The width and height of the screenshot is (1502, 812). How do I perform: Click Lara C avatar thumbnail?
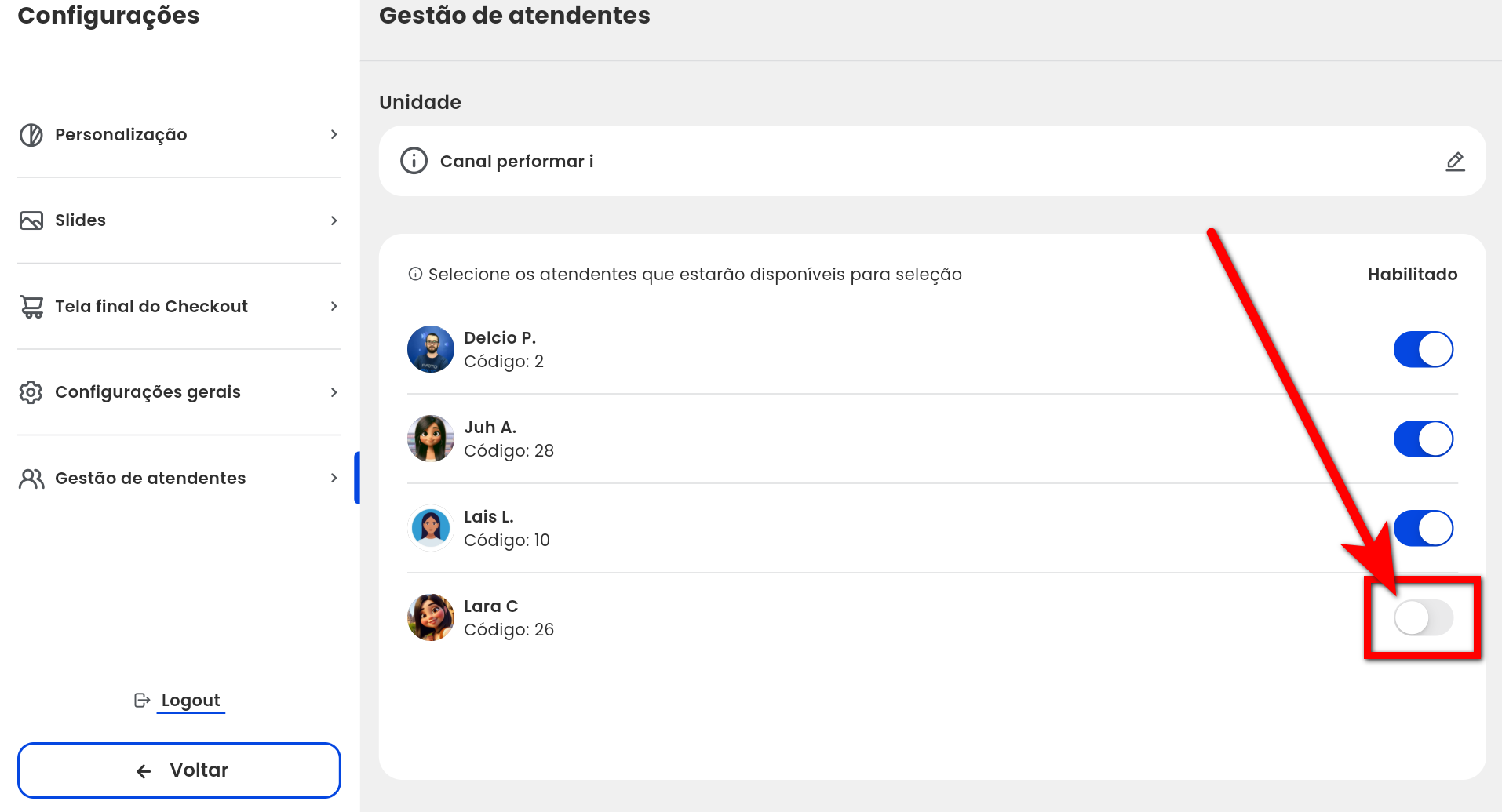431,617
